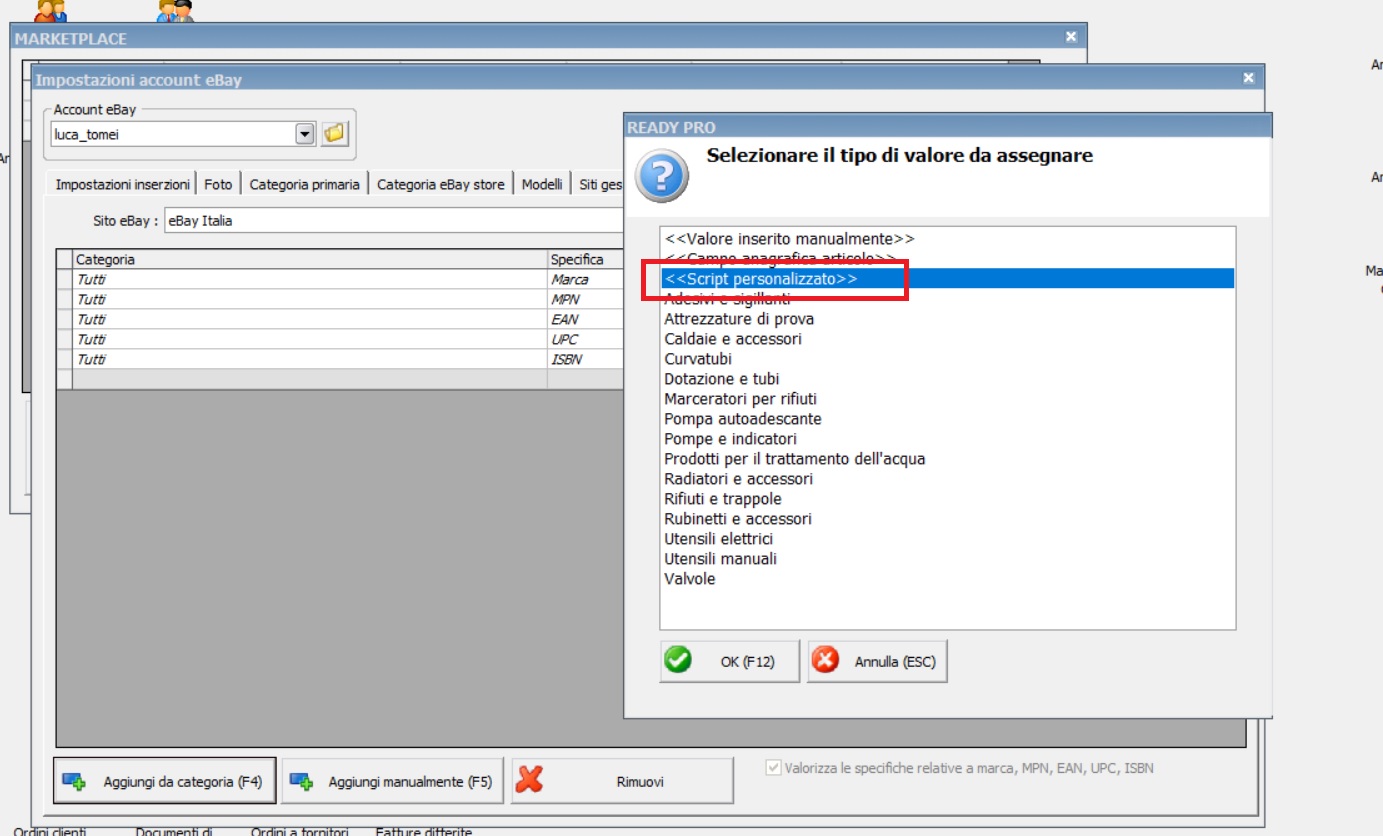
Task: Select Valvole in the list
Action: click(947, 579)
